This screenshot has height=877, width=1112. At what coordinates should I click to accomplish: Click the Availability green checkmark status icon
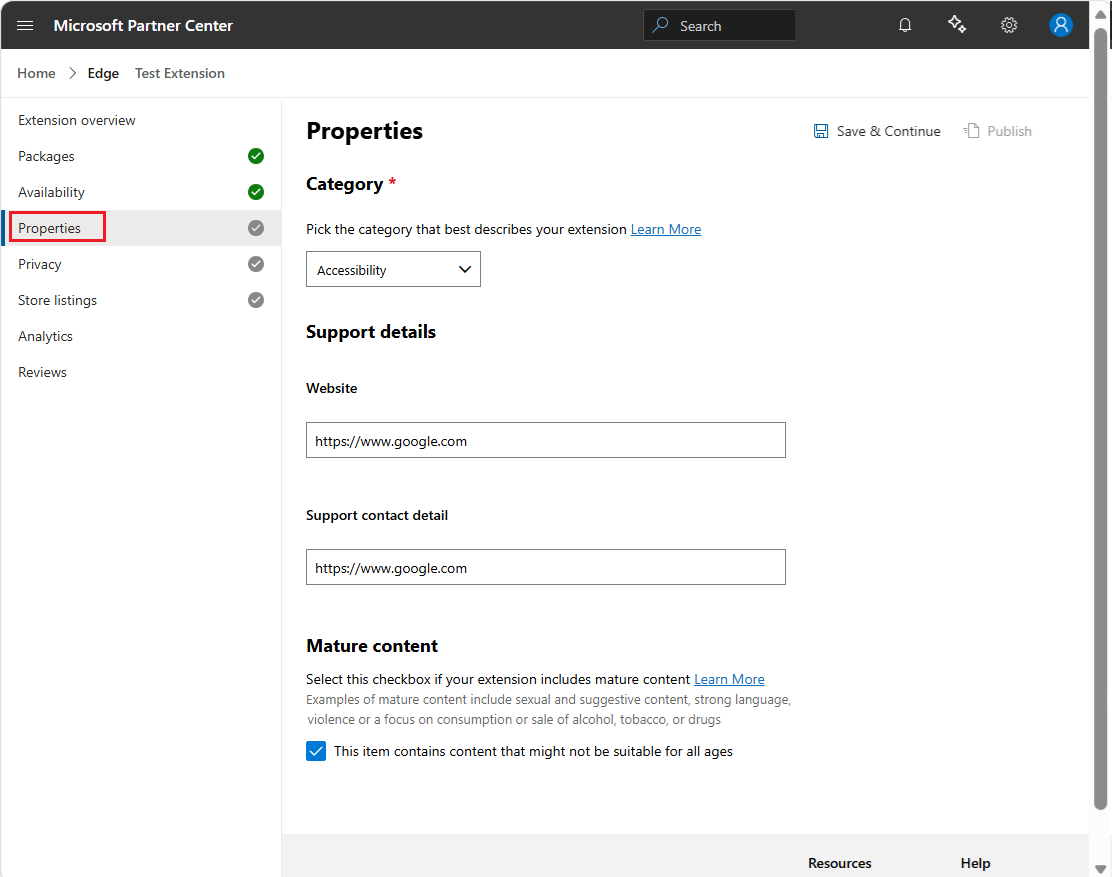coord(256,192)
